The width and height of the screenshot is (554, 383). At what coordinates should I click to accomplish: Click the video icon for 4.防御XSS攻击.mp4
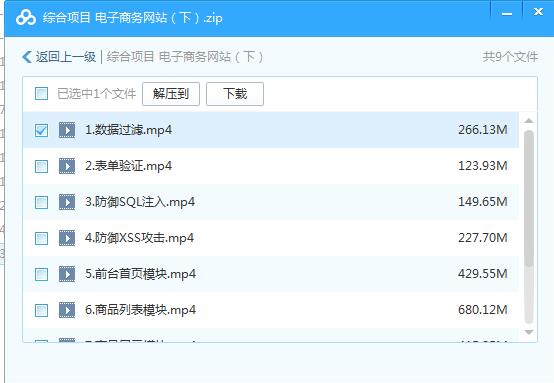[67, 238]
